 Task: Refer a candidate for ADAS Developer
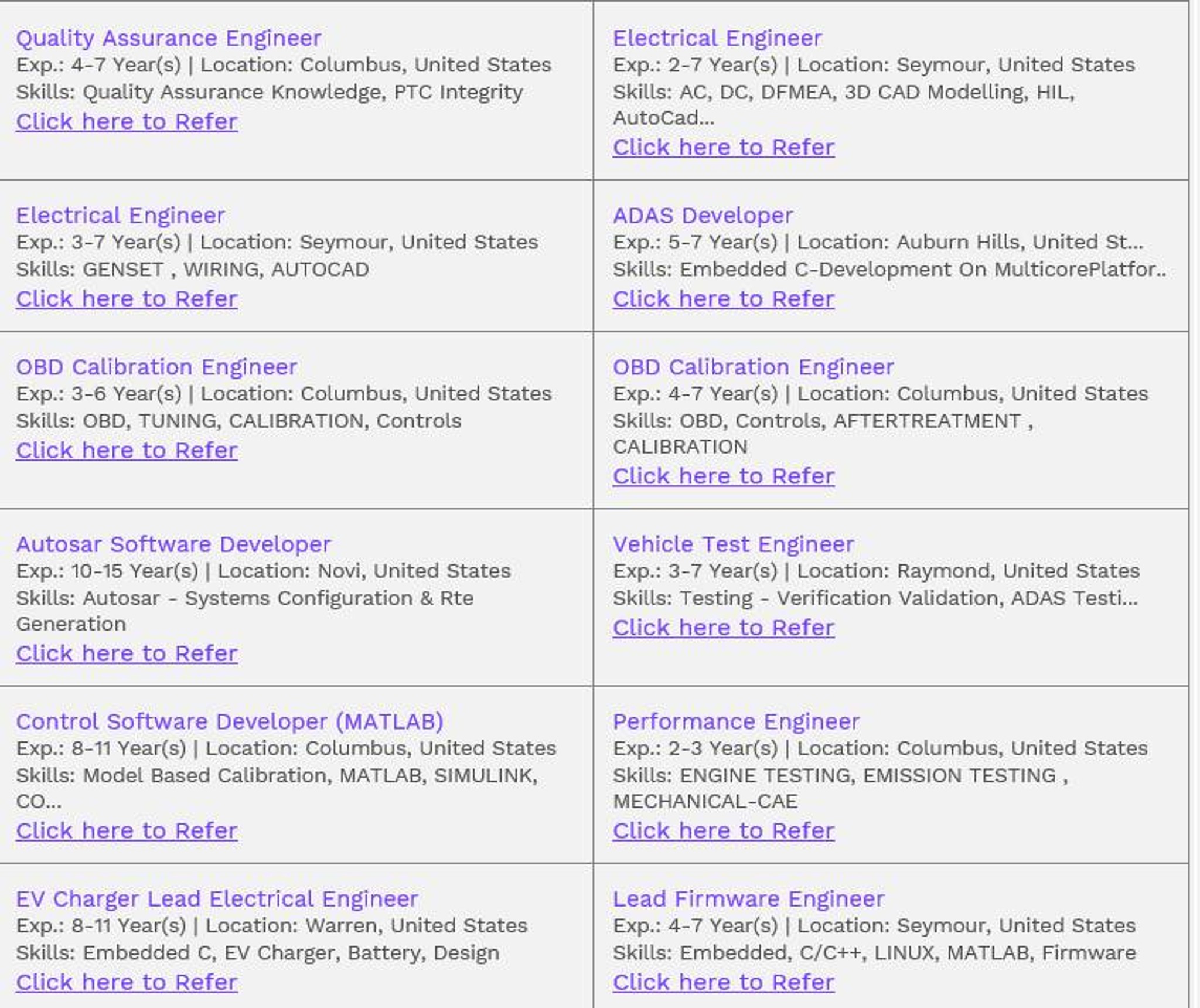pyautogui.click(x=724, y=299)
